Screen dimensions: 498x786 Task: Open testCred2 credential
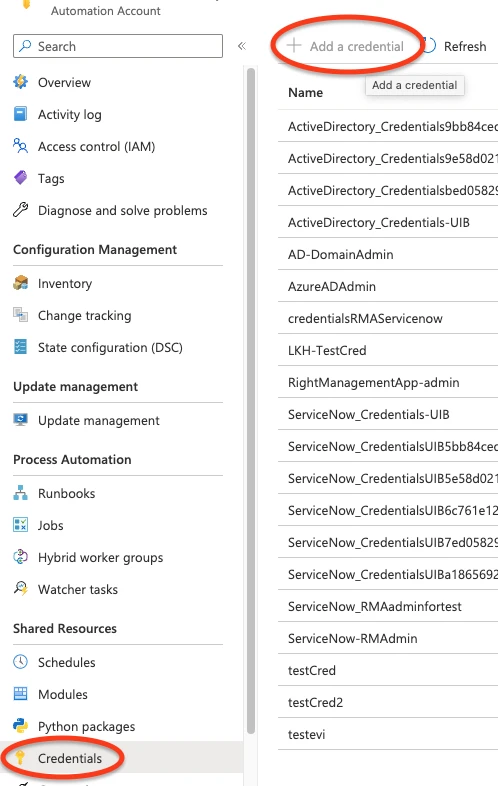tap(388, 702)
